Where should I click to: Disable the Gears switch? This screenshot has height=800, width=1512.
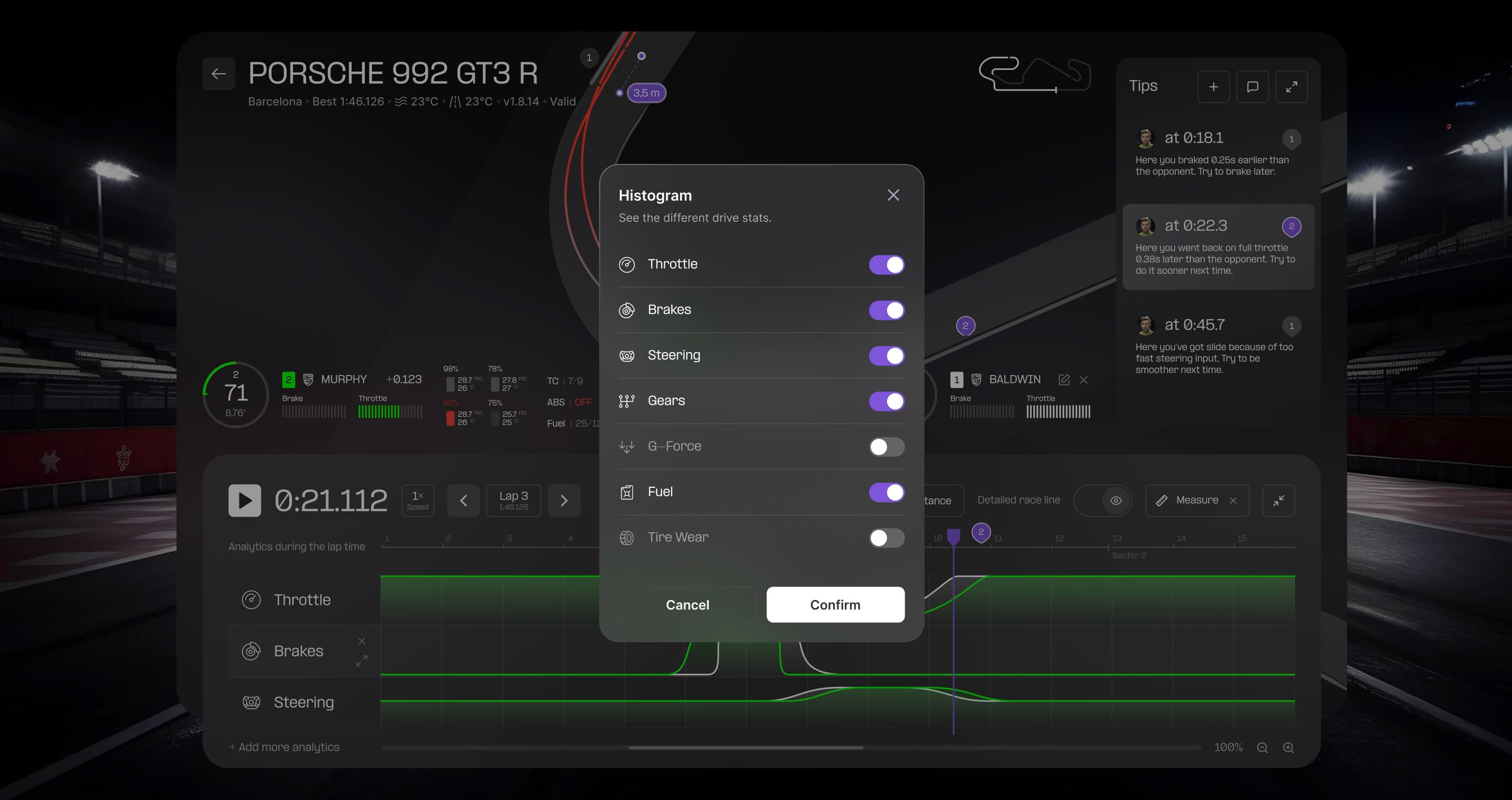coord(886,401)
